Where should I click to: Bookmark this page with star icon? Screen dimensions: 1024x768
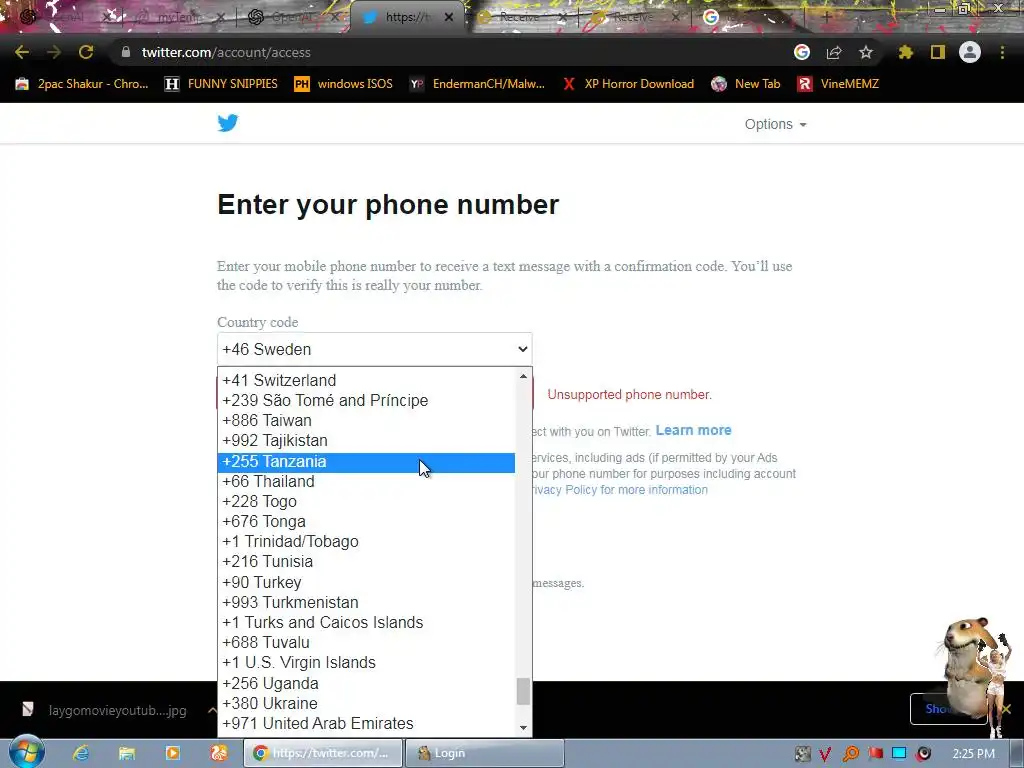[866, 52]
